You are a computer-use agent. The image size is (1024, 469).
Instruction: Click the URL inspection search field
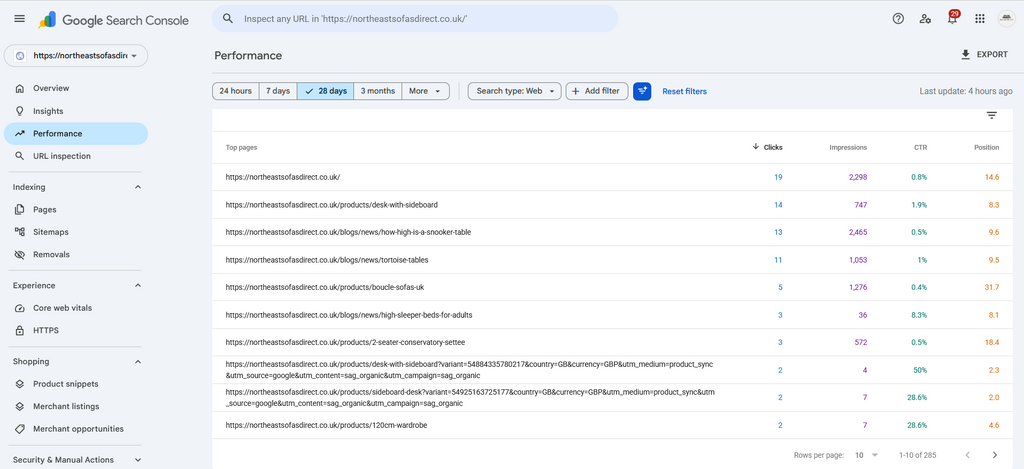coord(415,19)
